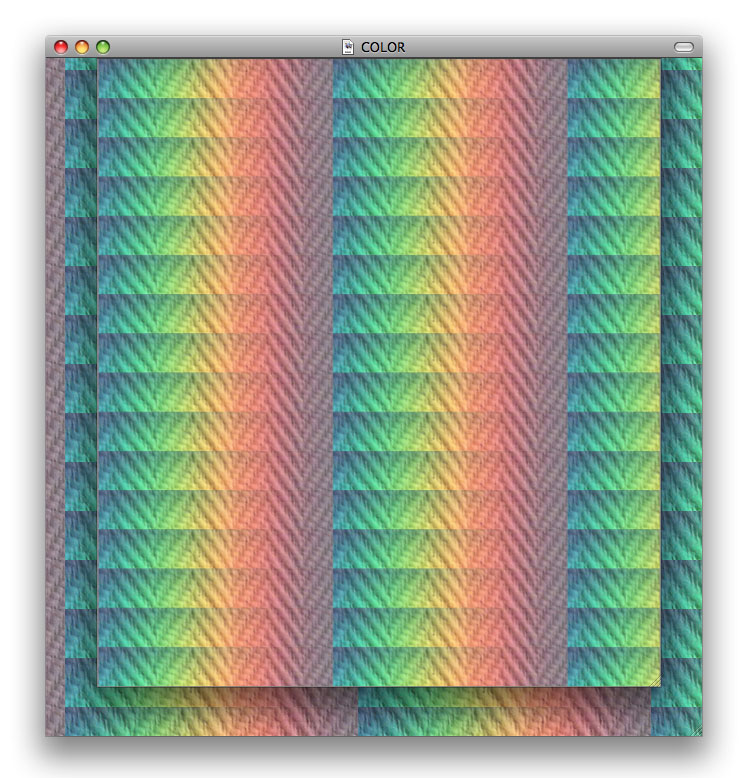
Task: Close the COLOR window
Action: 61,47
